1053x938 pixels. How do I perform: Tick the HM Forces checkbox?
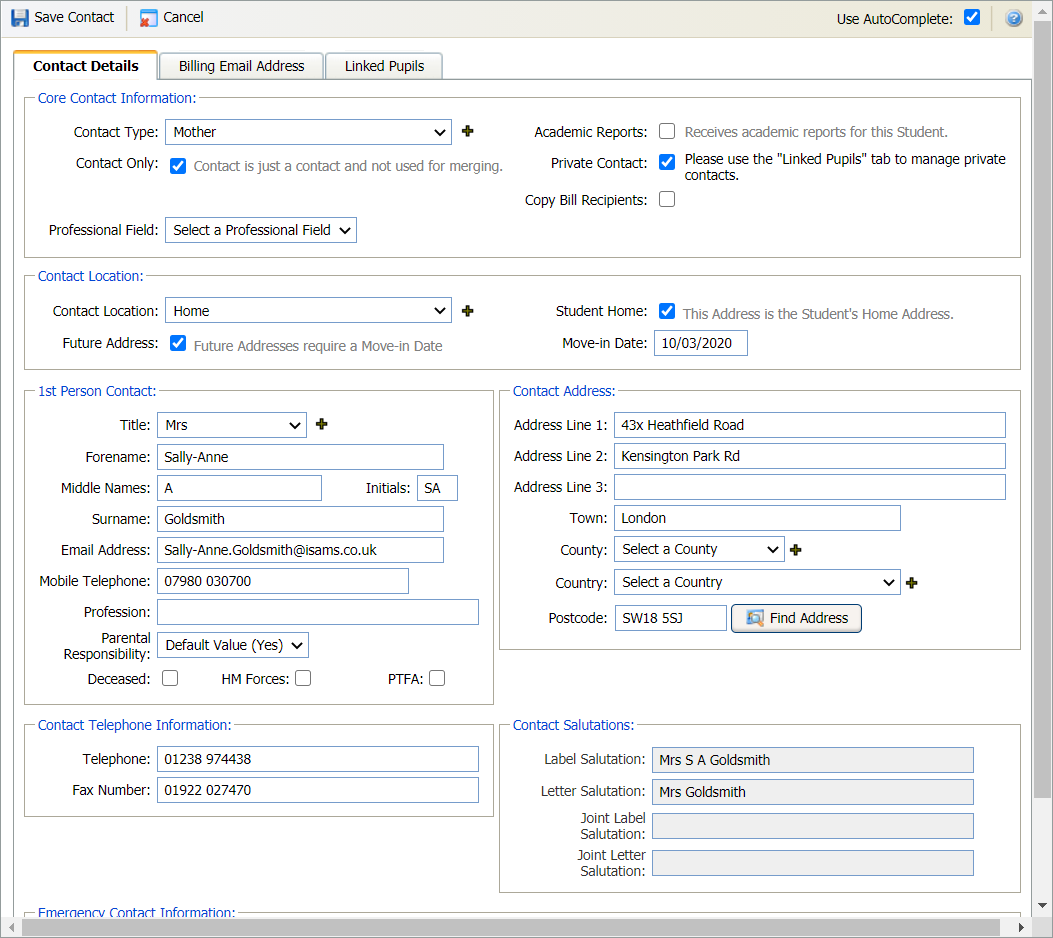pos(303,678)
